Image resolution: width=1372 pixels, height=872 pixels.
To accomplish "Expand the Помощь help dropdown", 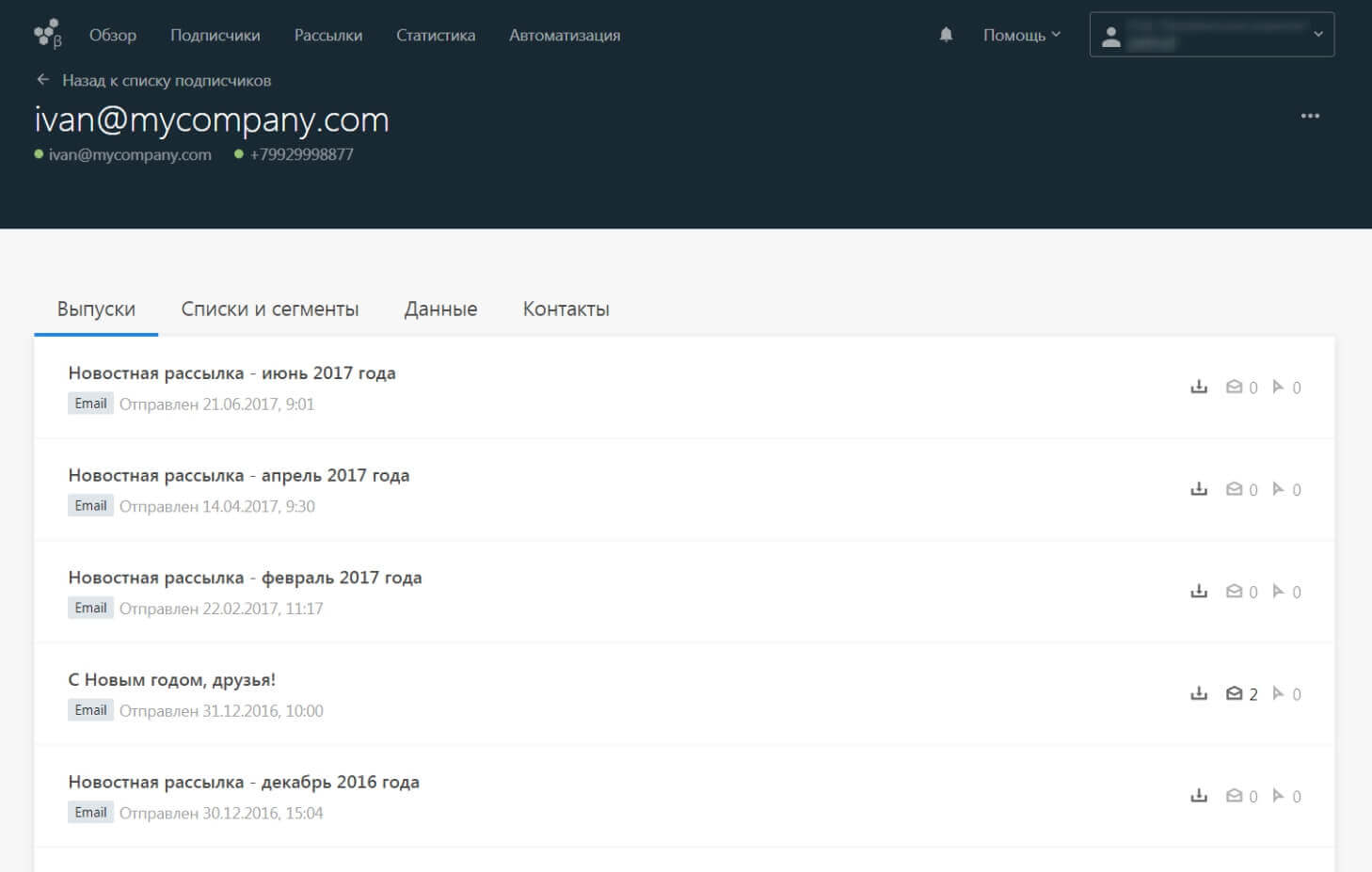I will coord(1021,35).
